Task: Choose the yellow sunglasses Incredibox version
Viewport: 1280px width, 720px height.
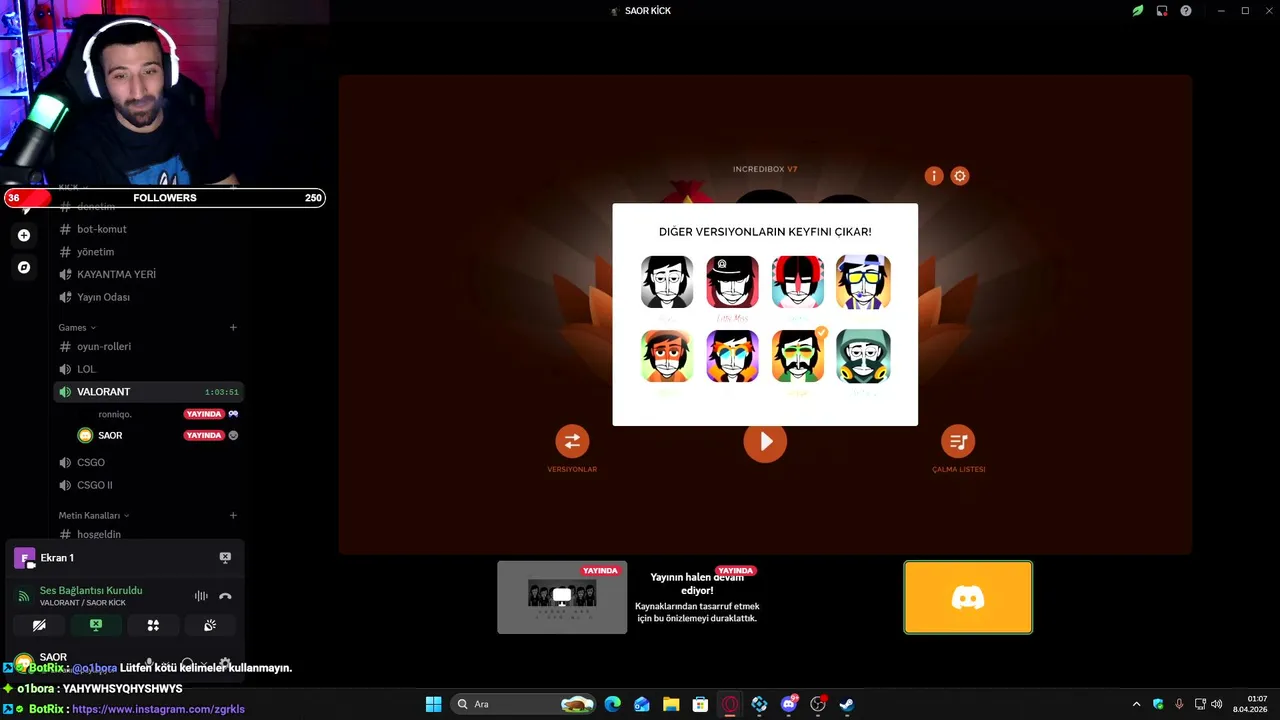Action: [x=863, y=282]
